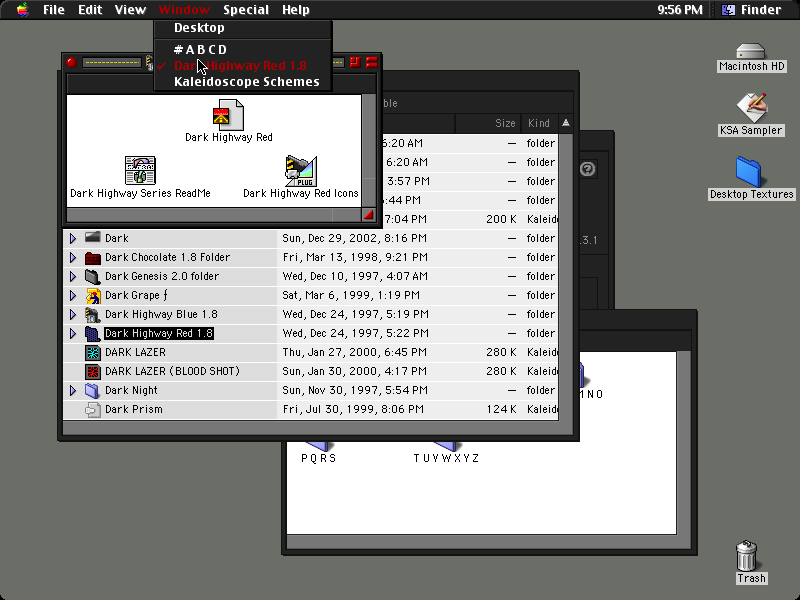This screenshot has width=800, height=600.
Task: Expand the Dark Grape ƒ row
Action: [x=72, y=295]
